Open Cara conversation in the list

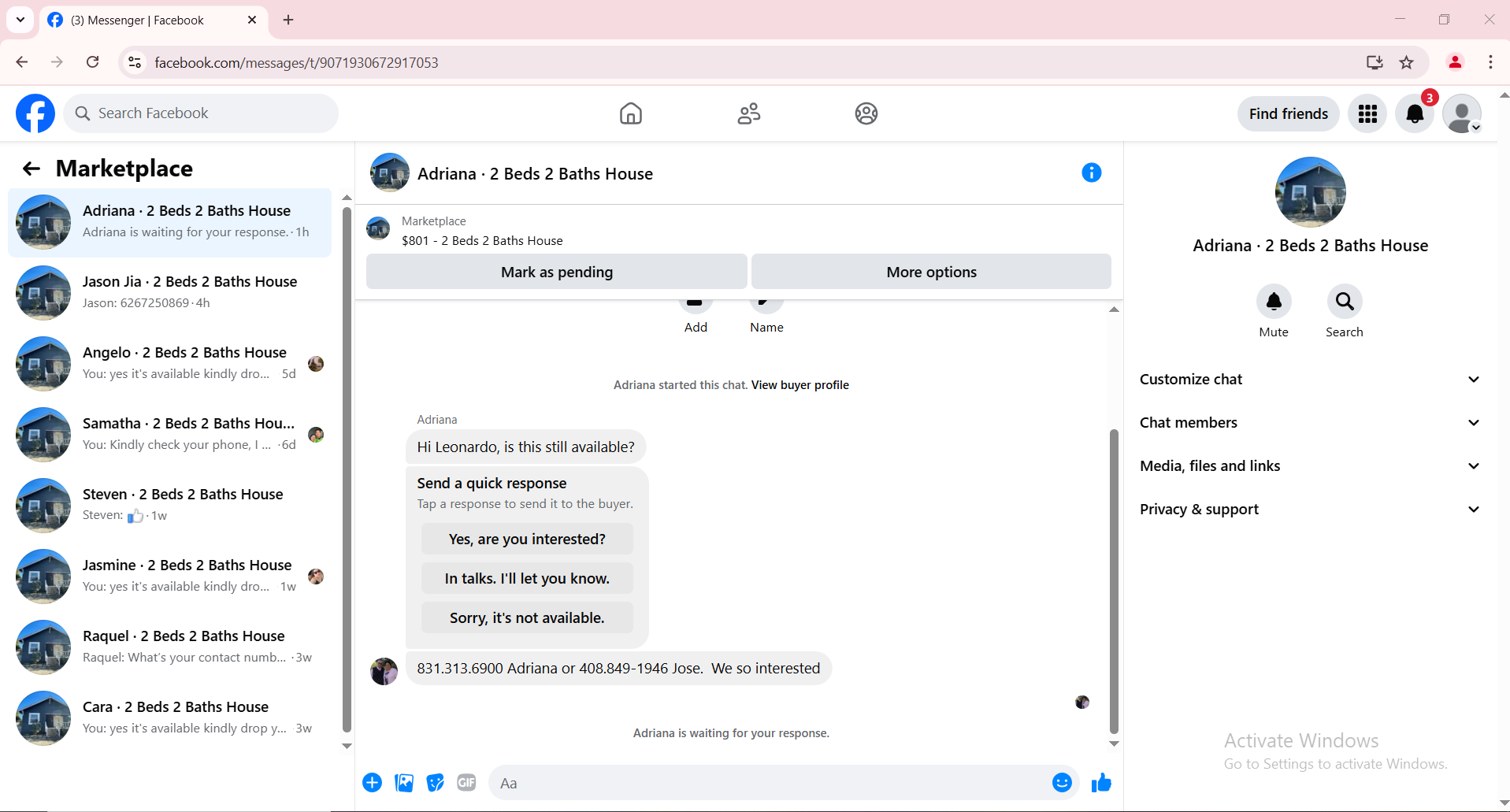169,718
